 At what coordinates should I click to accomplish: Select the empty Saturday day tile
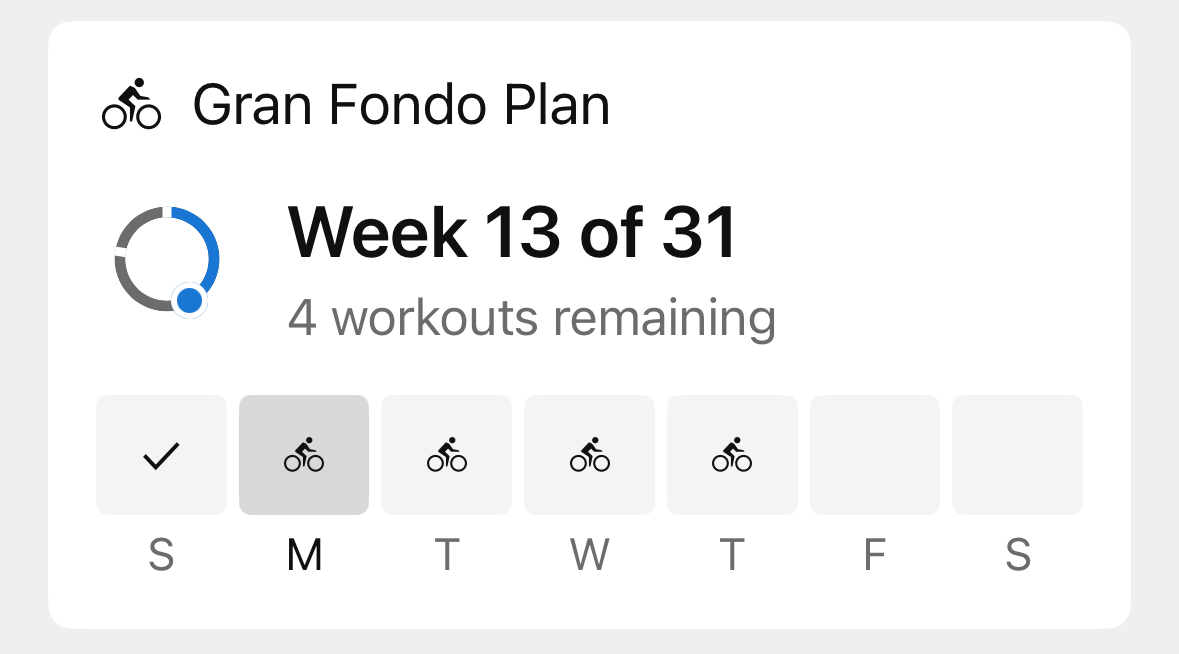[1017, 455]
